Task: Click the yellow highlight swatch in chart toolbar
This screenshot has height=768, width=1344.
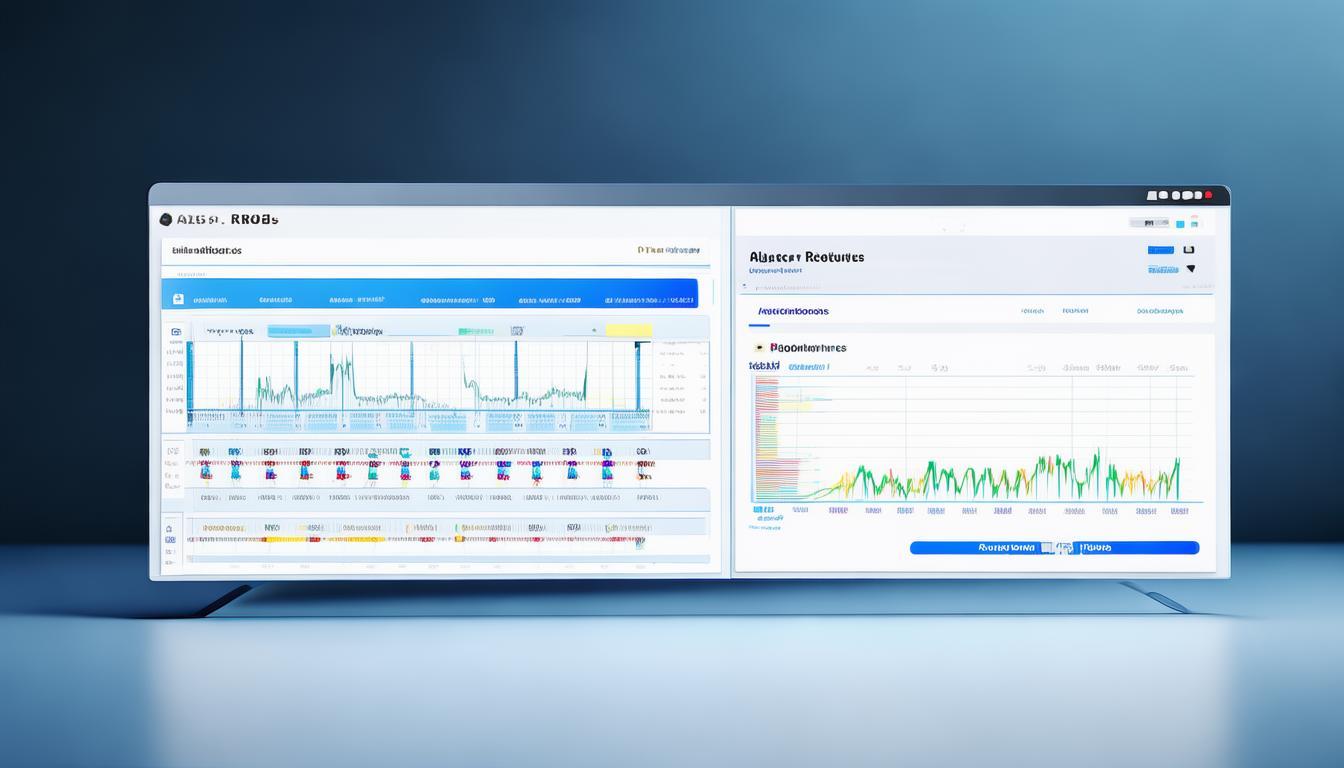Action: pyautogui.click(x=629, y=331)
